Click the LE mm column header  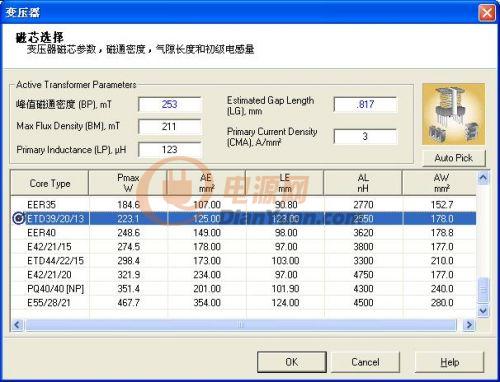click(x=285, y=183)
